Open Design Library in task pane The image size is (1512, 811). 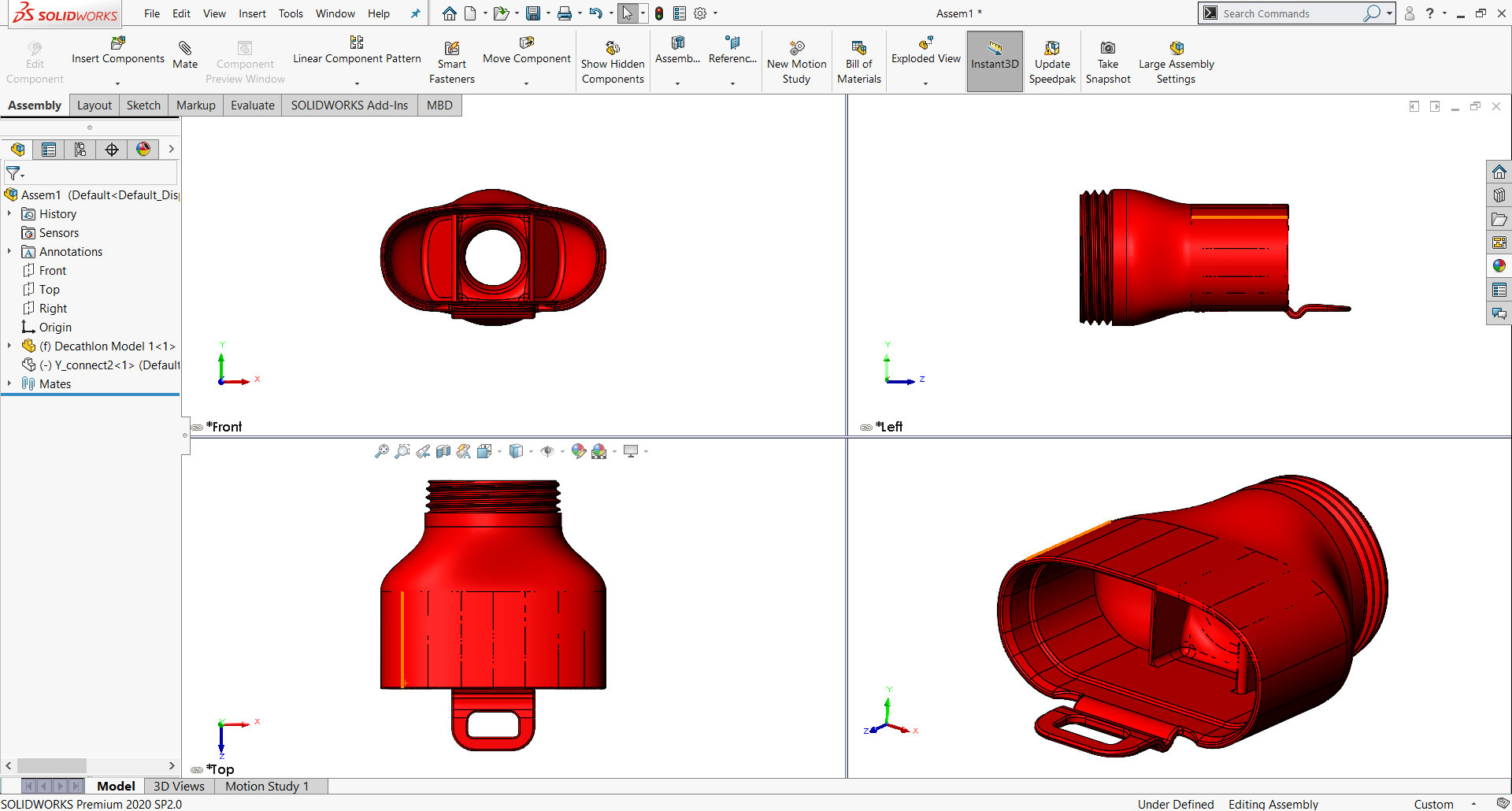pos(1499,195)
